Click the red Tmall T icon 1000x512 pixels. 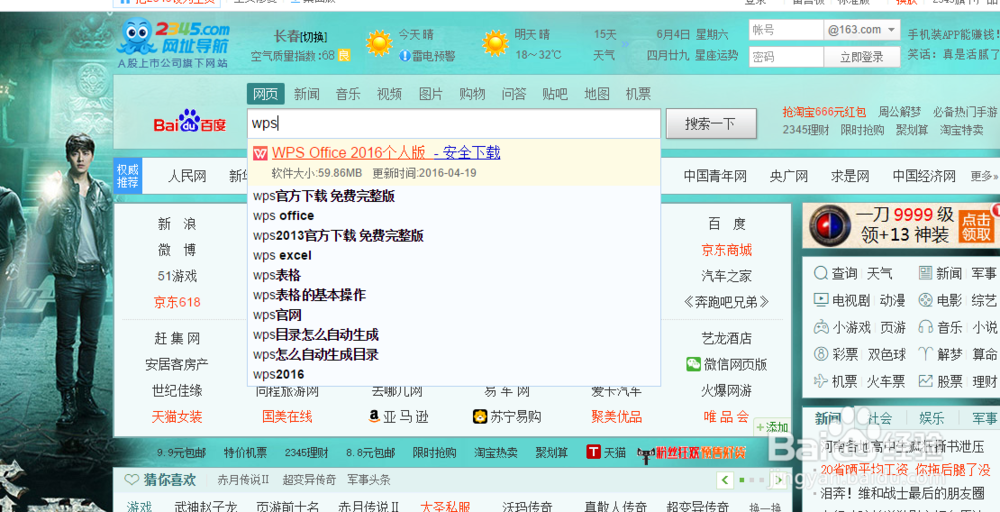593,453
